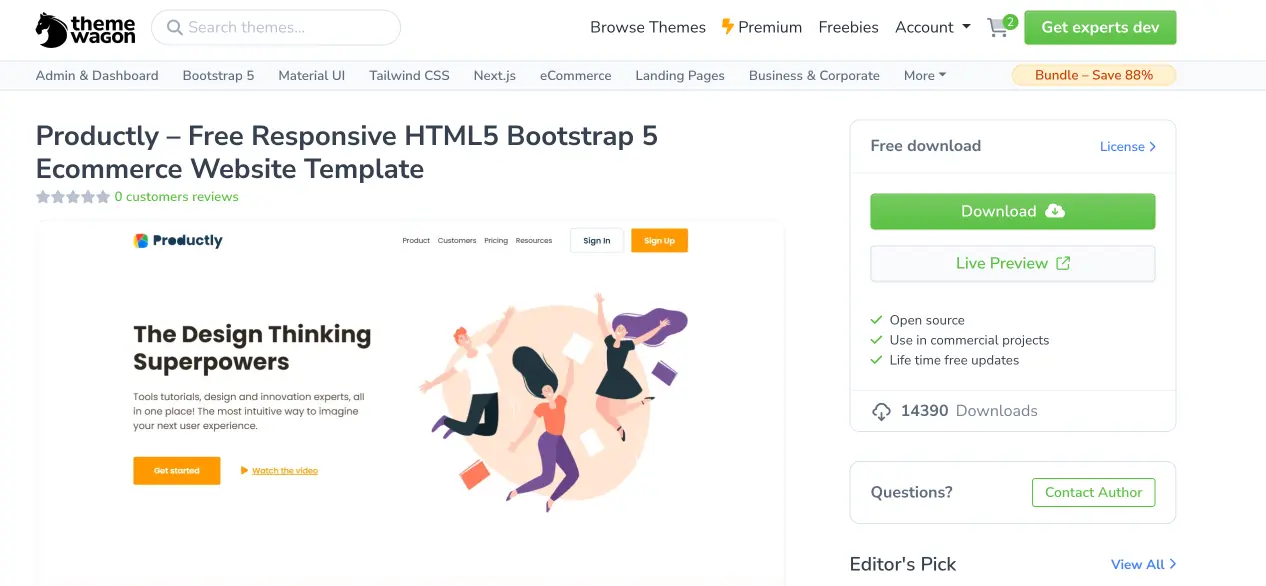Image resolution: width=1266 pixels, height=586 pixels.
Task: Open View All editor's picks
Action: coord(1144,564)
